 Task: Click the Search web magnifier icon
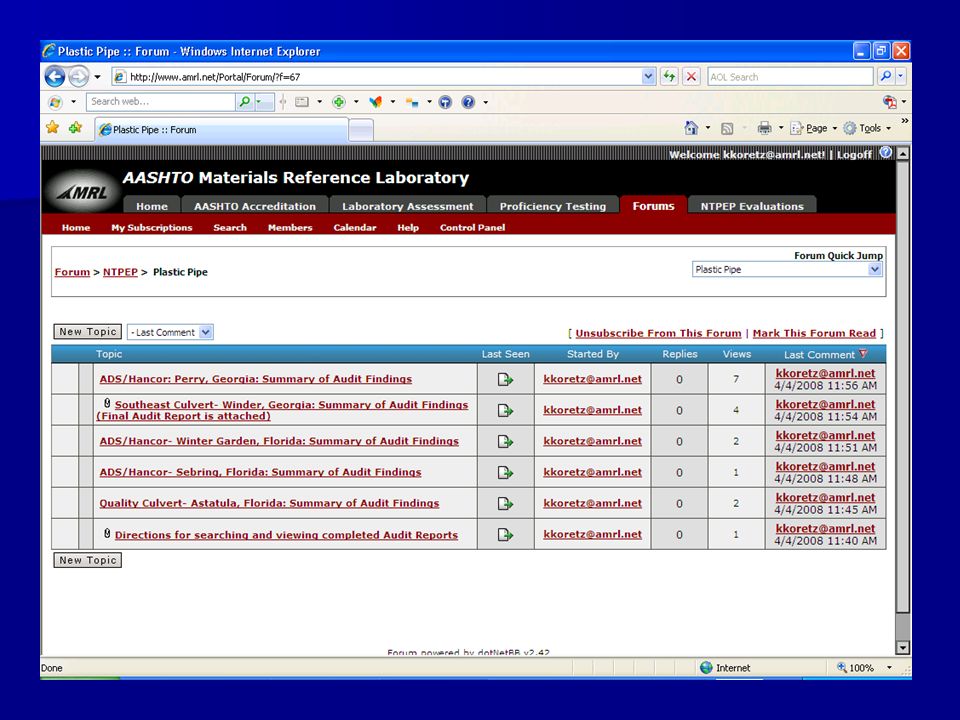244,102
